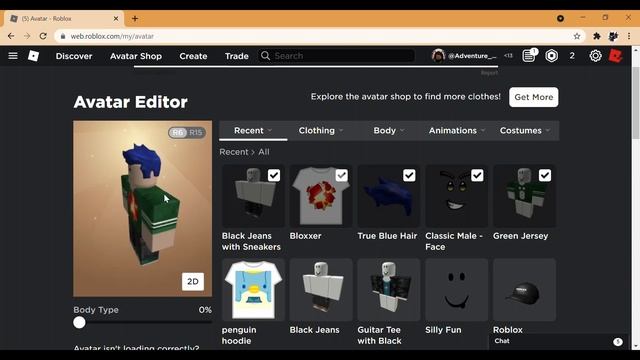Select the R6 rig option
640x360 pixels.
pos(178,133)
